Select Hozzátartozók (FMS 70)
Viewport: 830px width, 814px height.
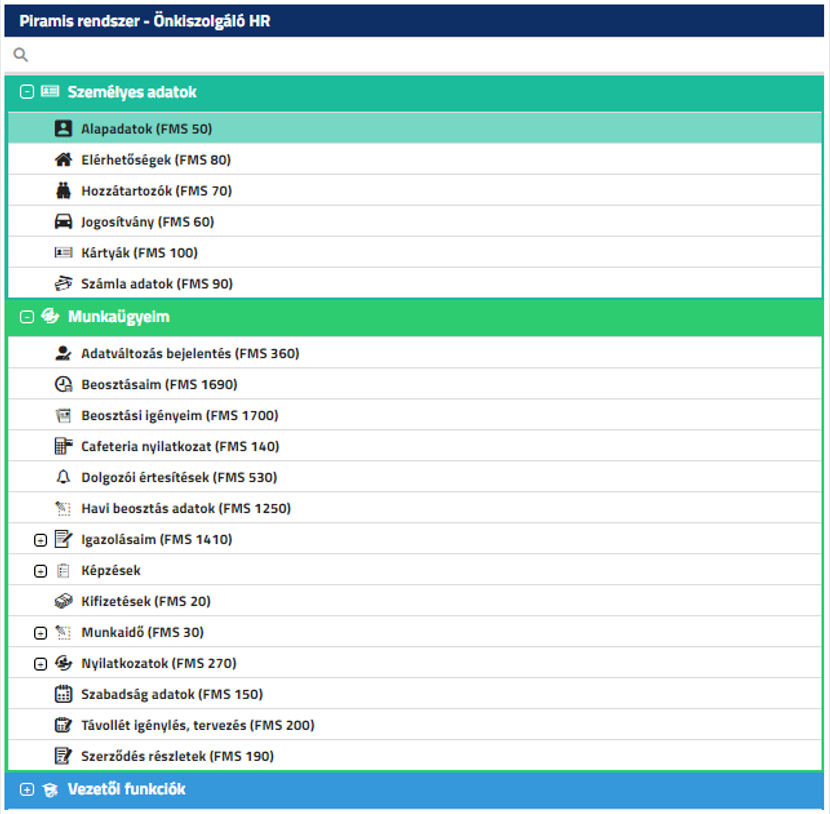415,191
